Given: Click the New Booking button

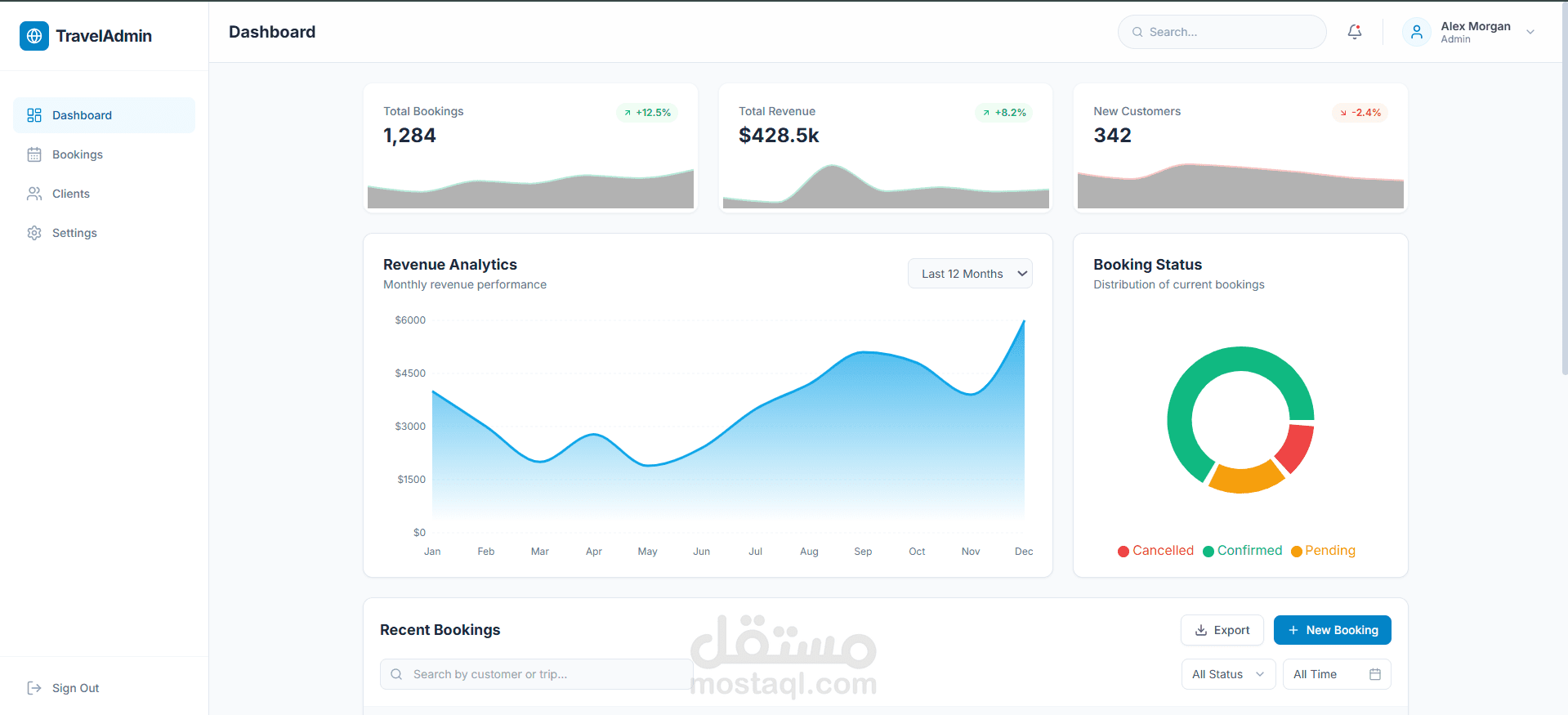Looking at the screenshot, I should (1333, 630).
